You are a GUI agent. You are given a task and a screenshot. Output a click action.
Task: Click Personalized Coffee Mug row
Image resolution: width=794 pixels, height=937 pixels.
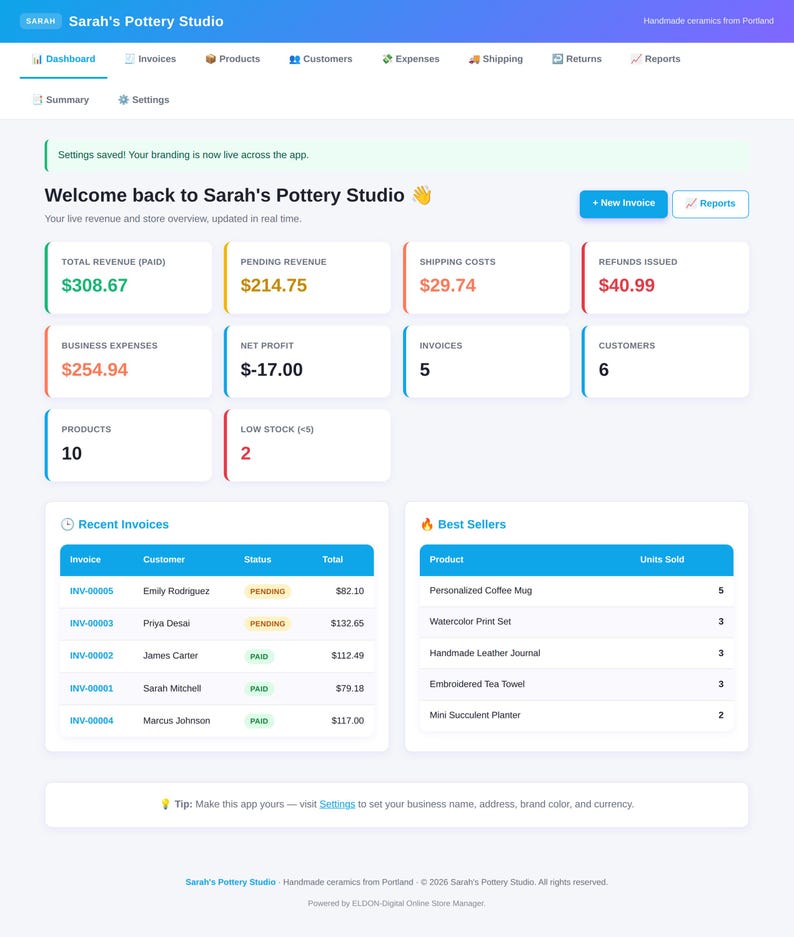(x=577, y=590)
